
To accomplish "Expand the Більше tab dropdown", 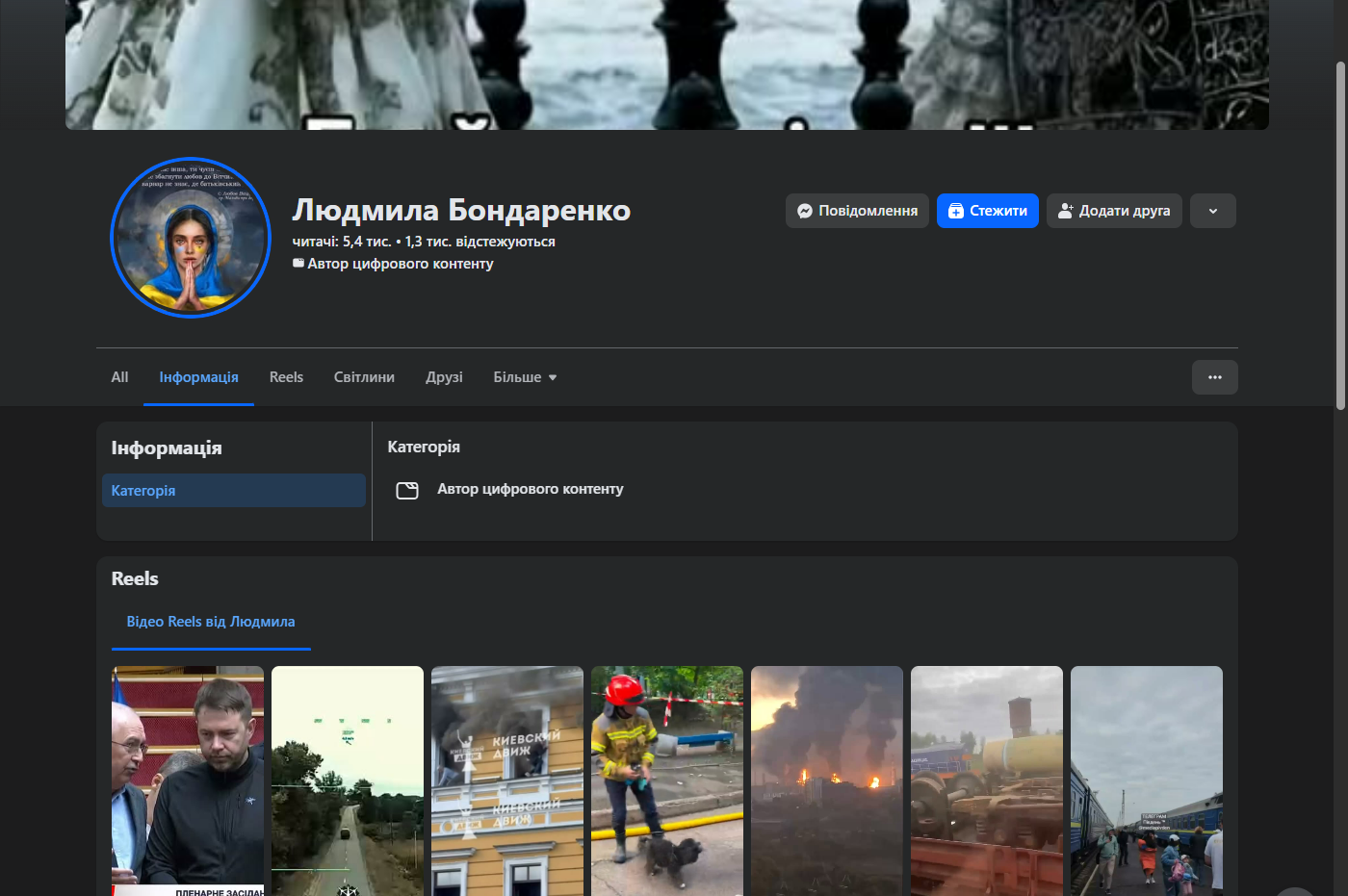I will (x=526, y=377).
